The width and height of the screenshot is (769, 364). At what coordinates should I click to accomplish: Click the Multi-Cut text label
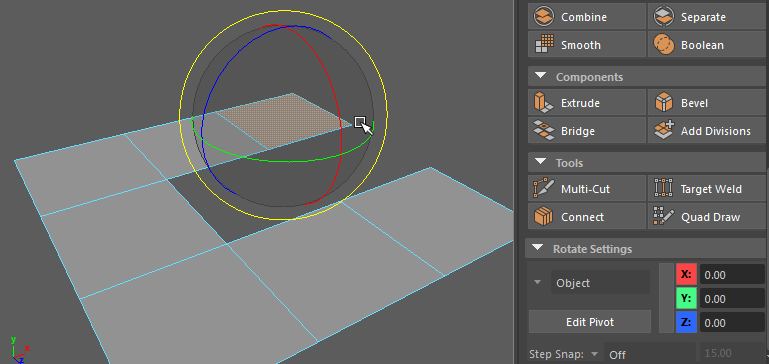click(586, 189)
